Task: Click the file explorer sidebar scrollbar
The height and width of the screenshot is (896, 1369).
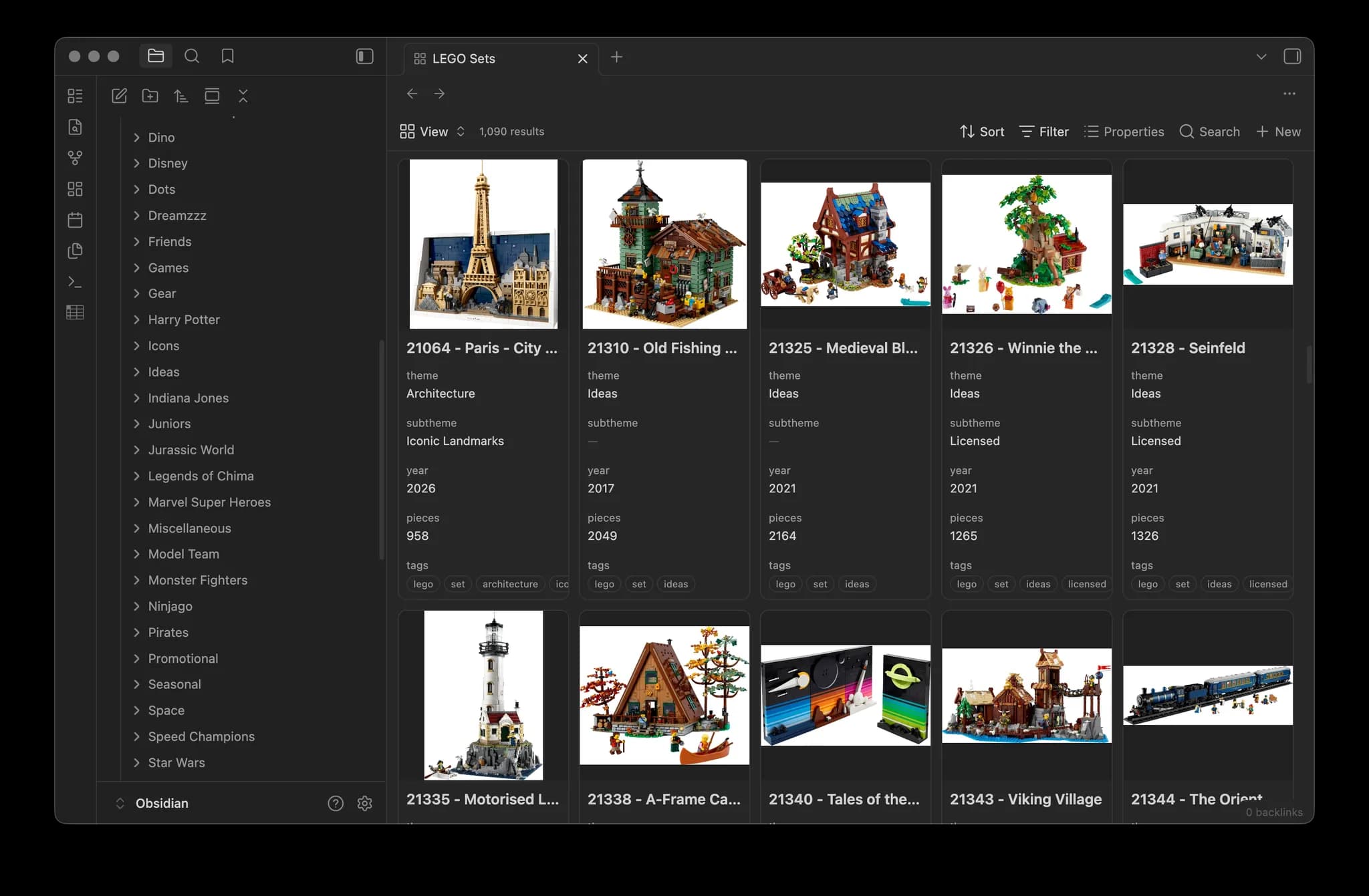Action: tap(382, 450)
